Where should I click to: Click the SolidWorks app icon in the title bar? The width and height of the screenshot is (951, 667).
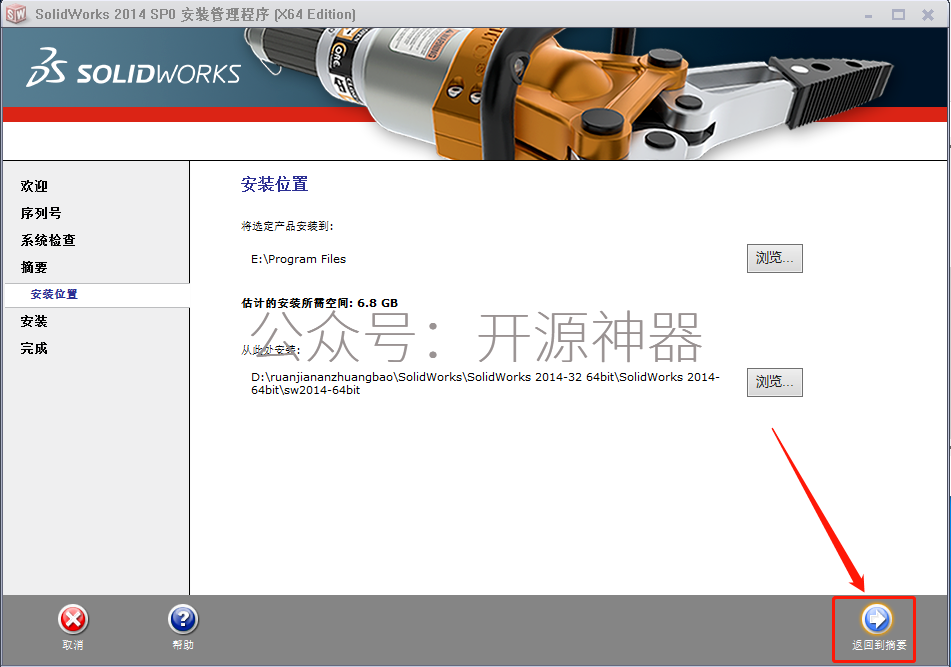15,14
